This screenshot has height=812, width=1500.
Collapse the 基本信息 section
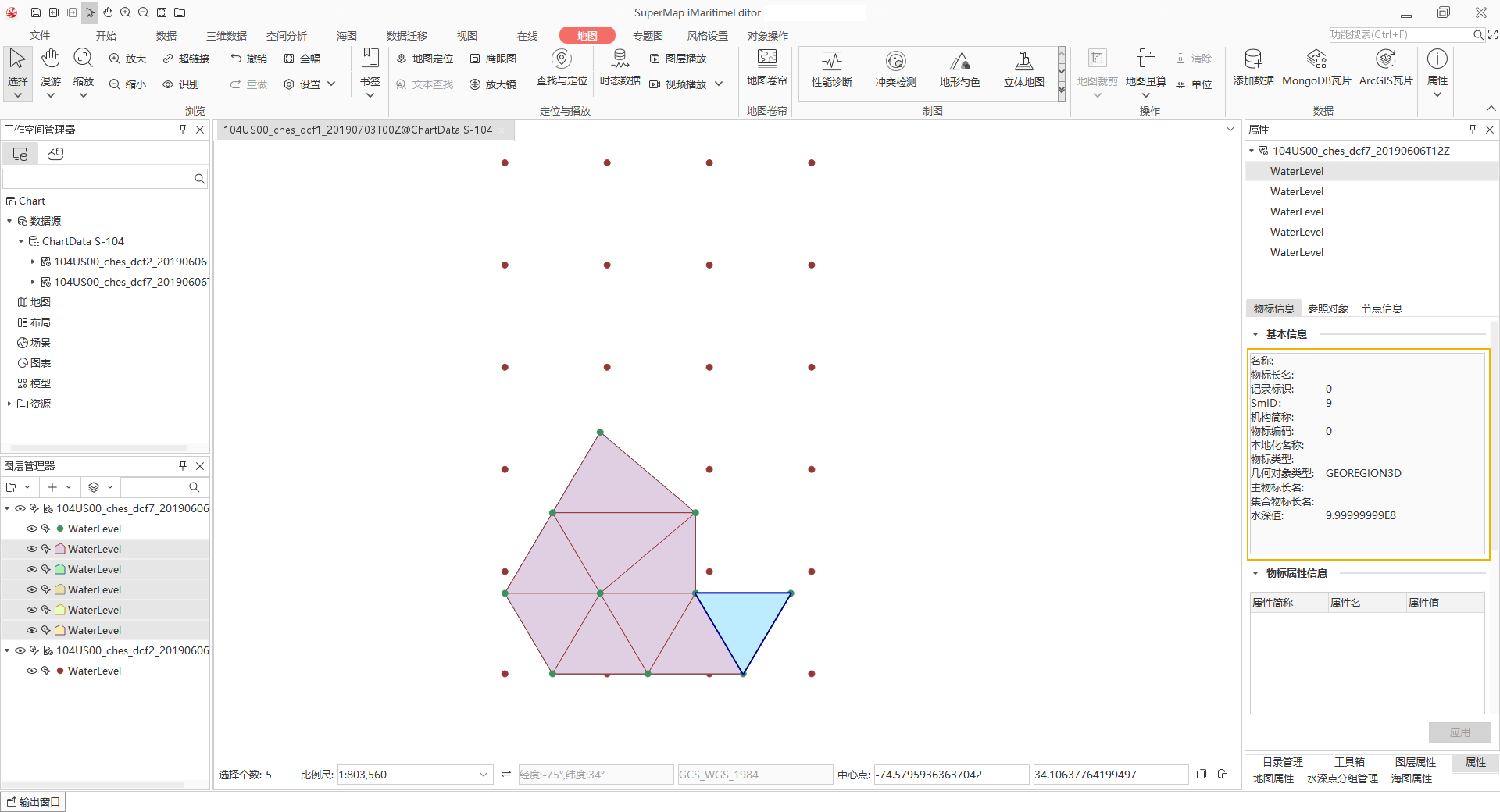tap(1255, 334)
